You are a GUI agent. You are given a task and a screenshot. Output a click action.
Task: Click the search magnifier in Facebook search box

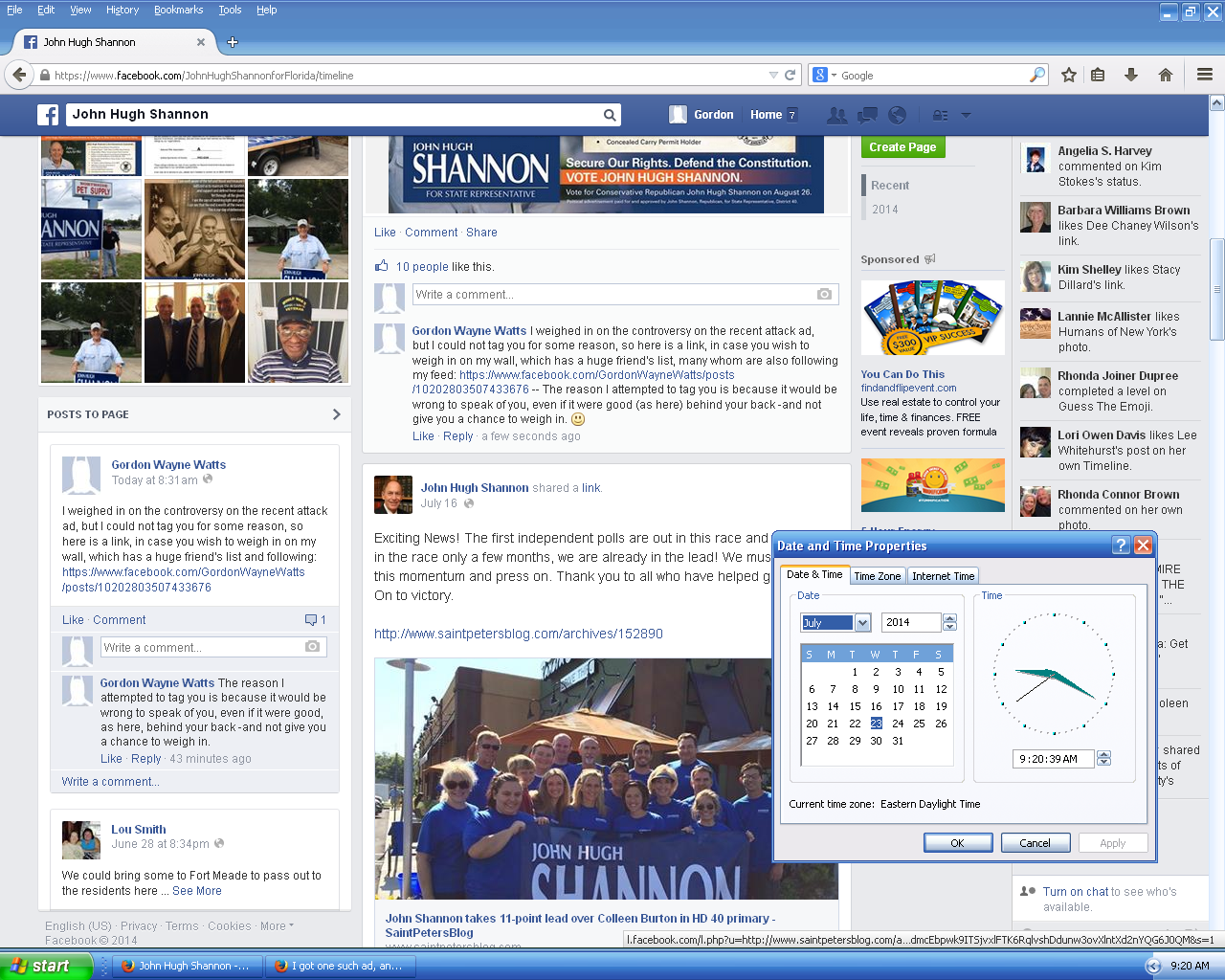point(610,115)
